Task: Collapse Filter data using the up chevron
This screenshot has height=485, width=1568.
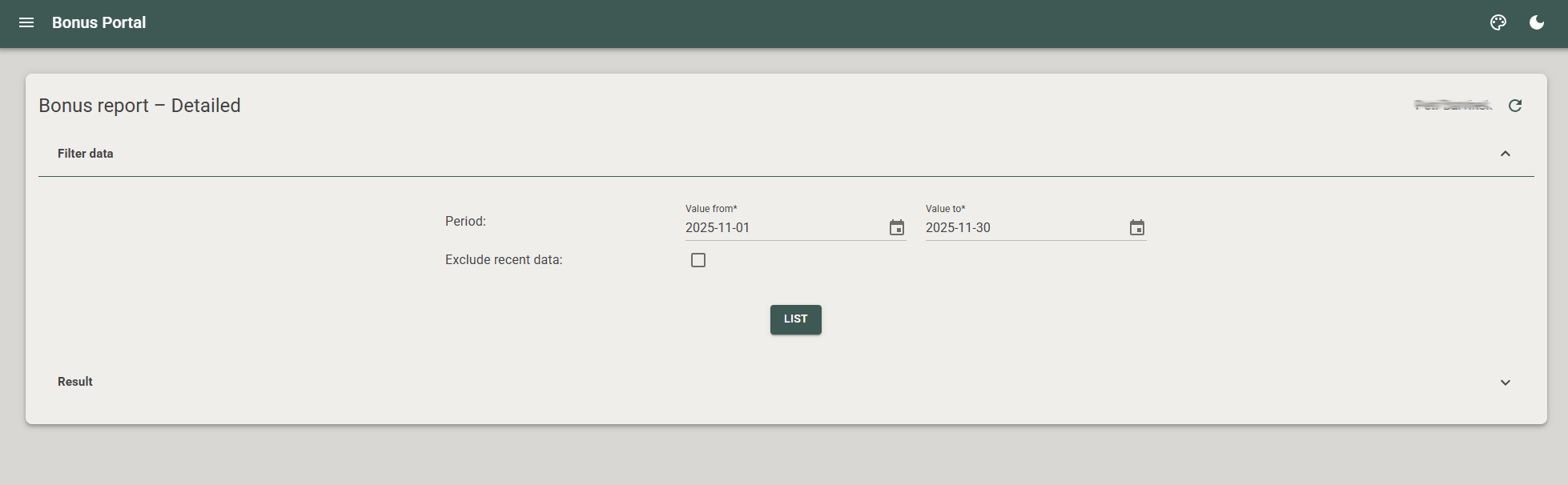Action: click(1505, 154)
